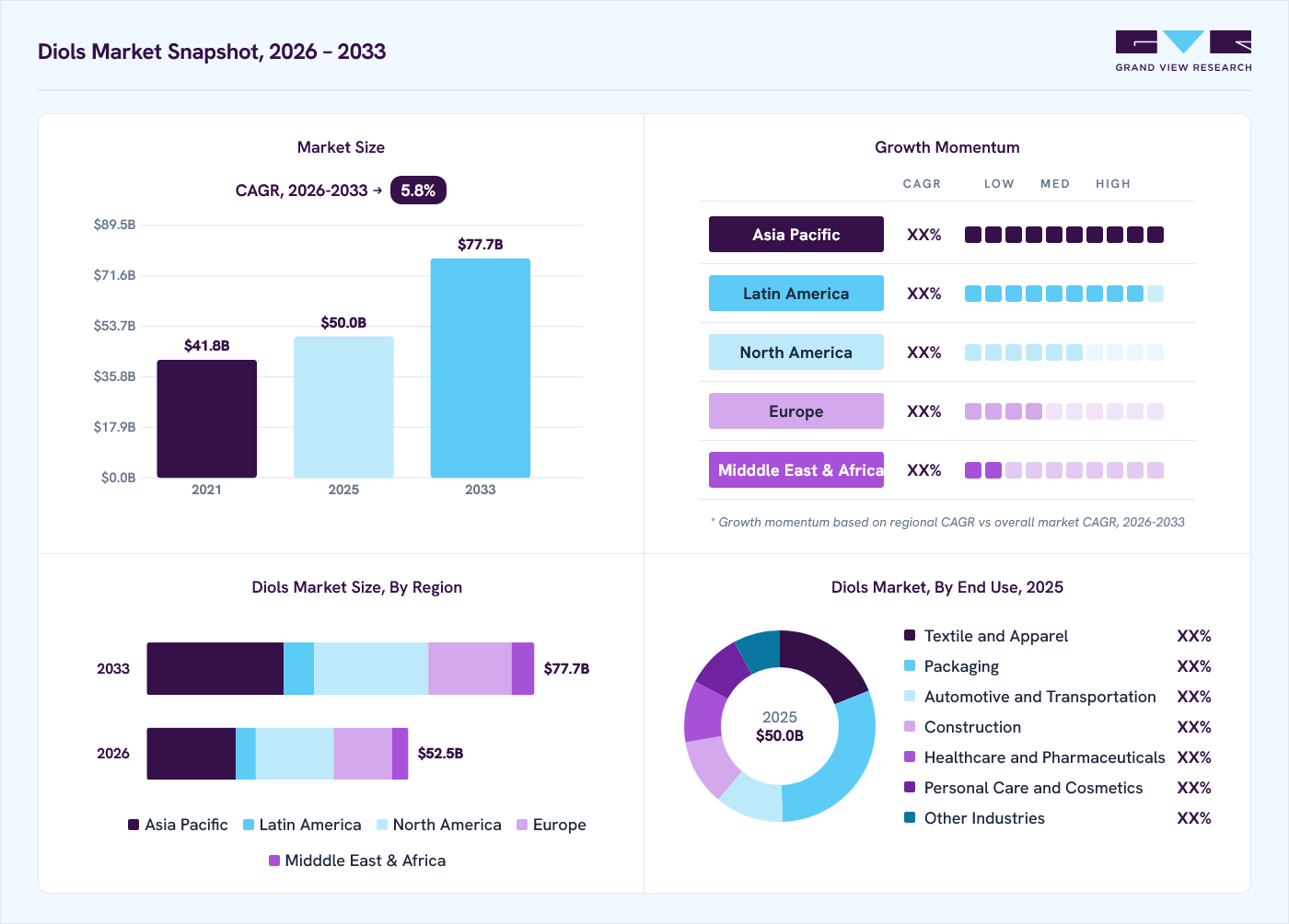The image size is (1289, 924).
Task: Select the 2033 blue bar
Action: click(480, 368)
